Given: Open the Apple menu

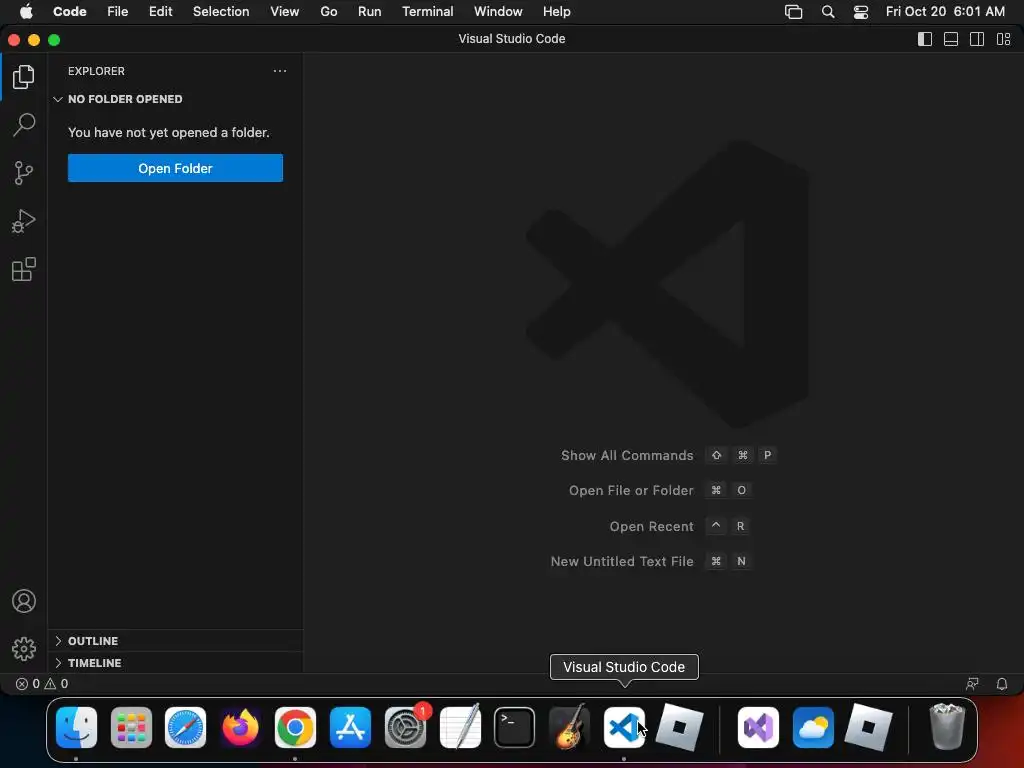Looking at the screenshot, I should 26,12.
